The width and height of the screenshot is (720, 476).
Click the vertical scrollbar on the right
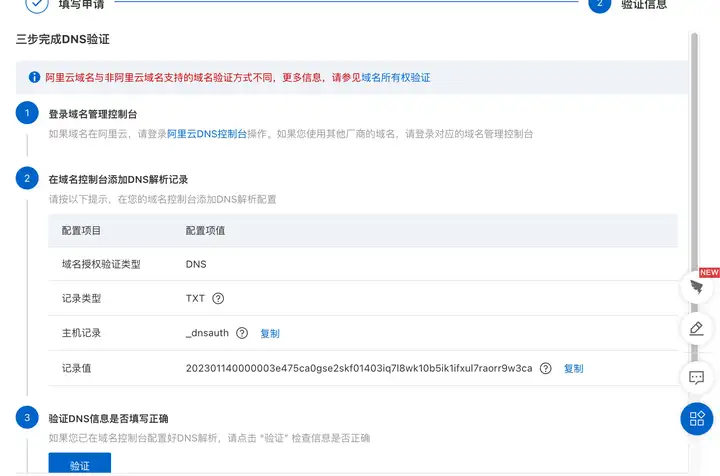pos(694,150)
